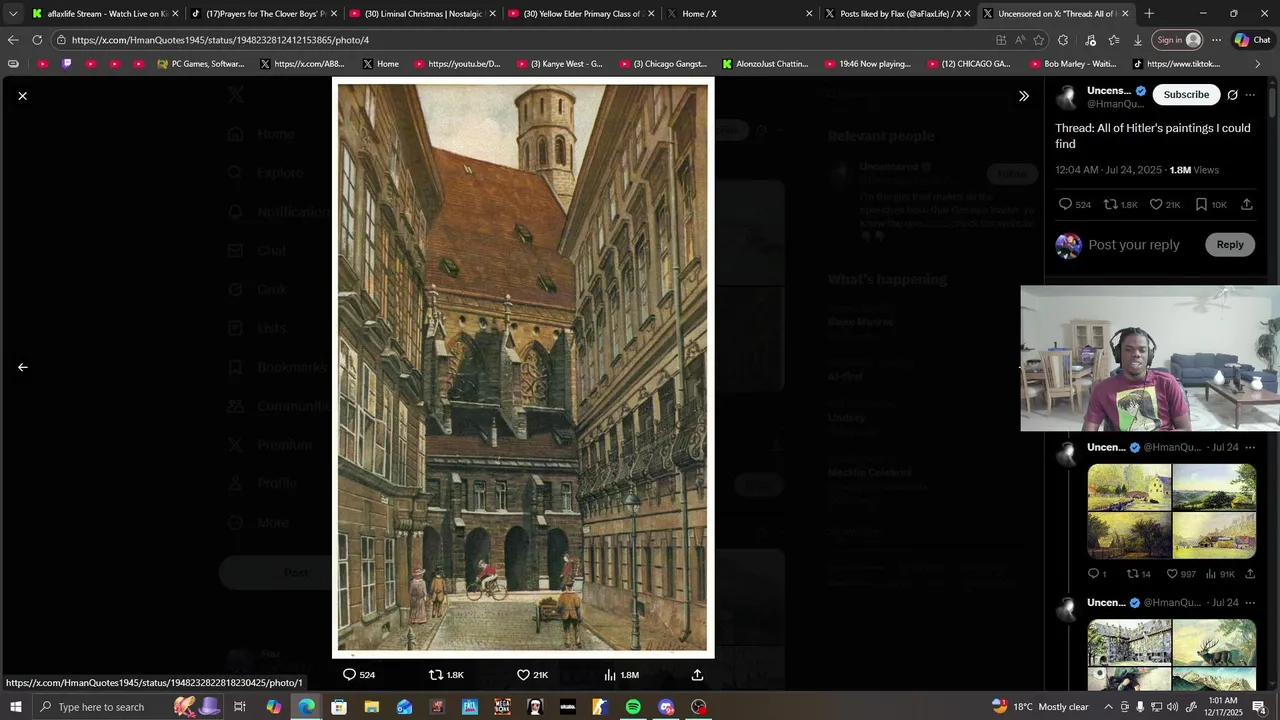The image size is (1280, 720).
Task: Switch to Yellow Elder Primary Class tab
Action: click(x=581, y=14)
